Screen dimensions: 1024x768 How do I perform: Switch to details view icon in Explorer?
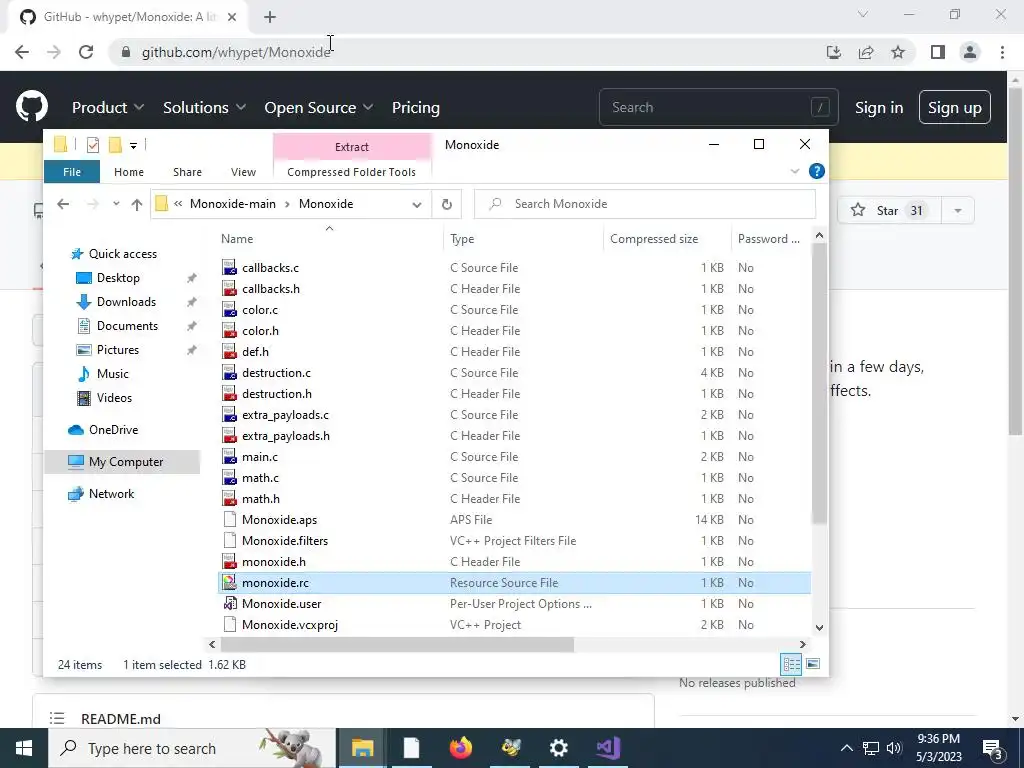click(x=792, y=665)
